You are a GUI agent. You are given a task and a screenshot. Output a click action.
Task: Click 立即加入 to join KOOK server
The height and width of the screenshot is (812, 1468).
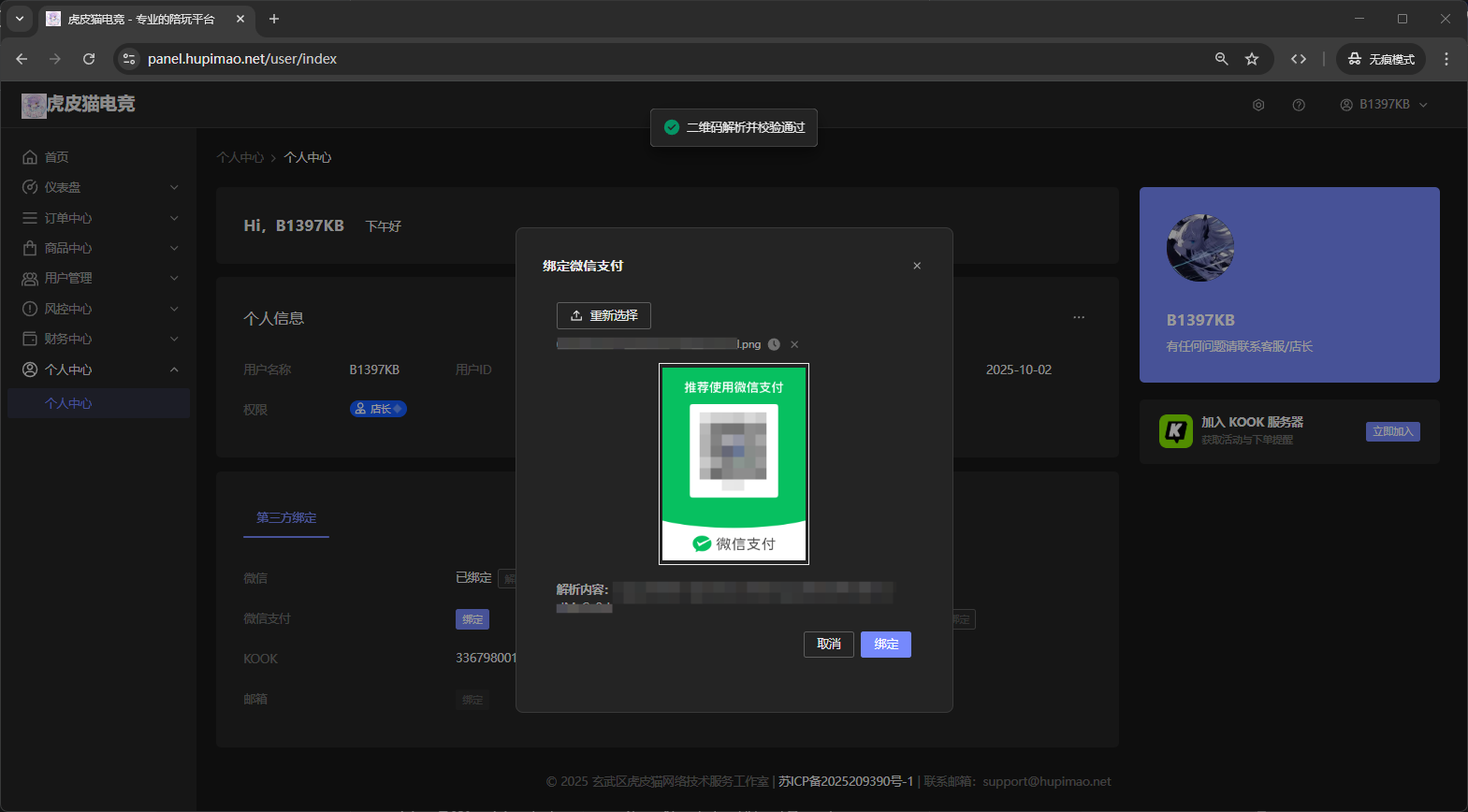1392,431
